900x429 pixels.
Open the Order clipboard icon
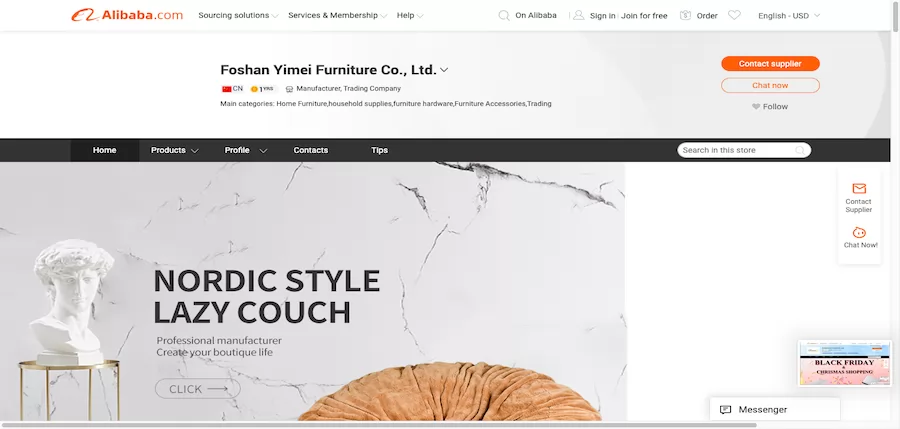pyautogui.click(x=685, y=16)
